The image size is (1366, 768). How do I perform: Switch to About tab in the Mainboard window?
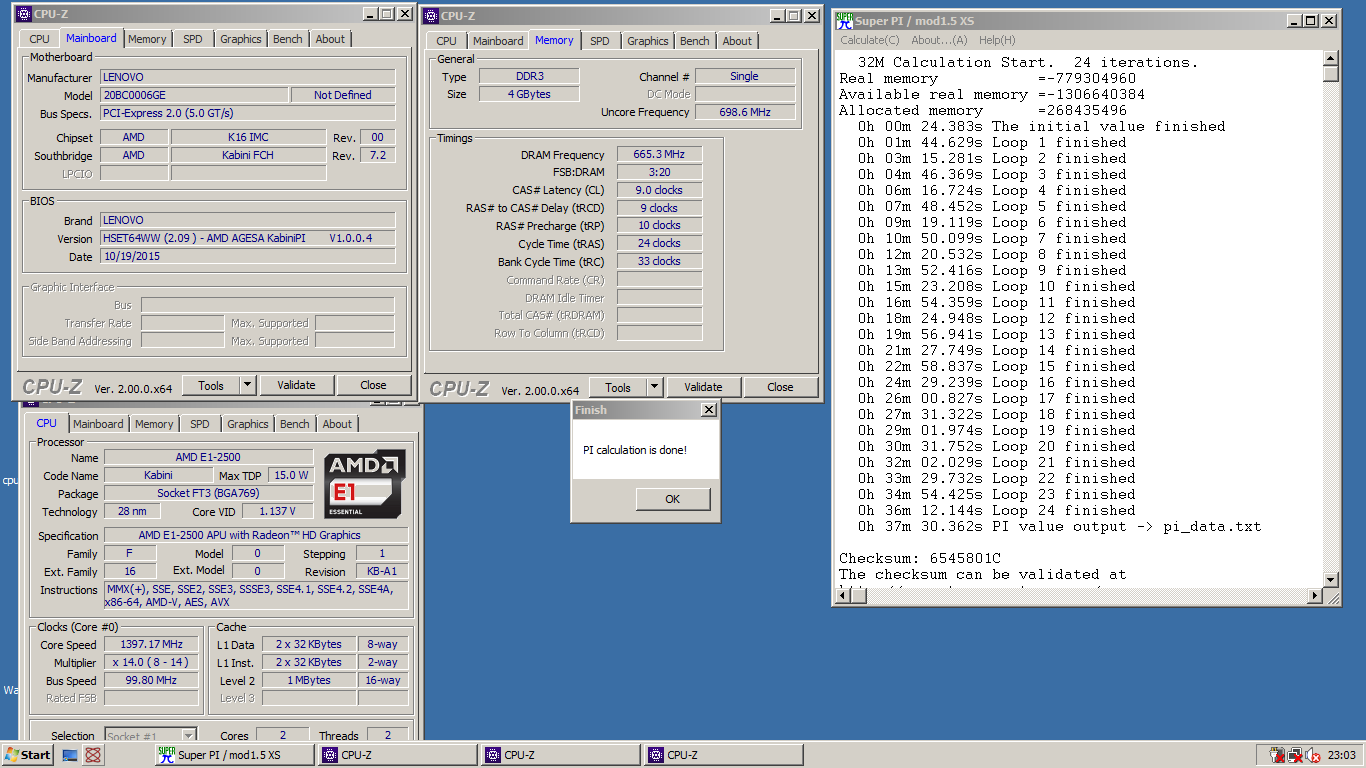coord(330,39)
